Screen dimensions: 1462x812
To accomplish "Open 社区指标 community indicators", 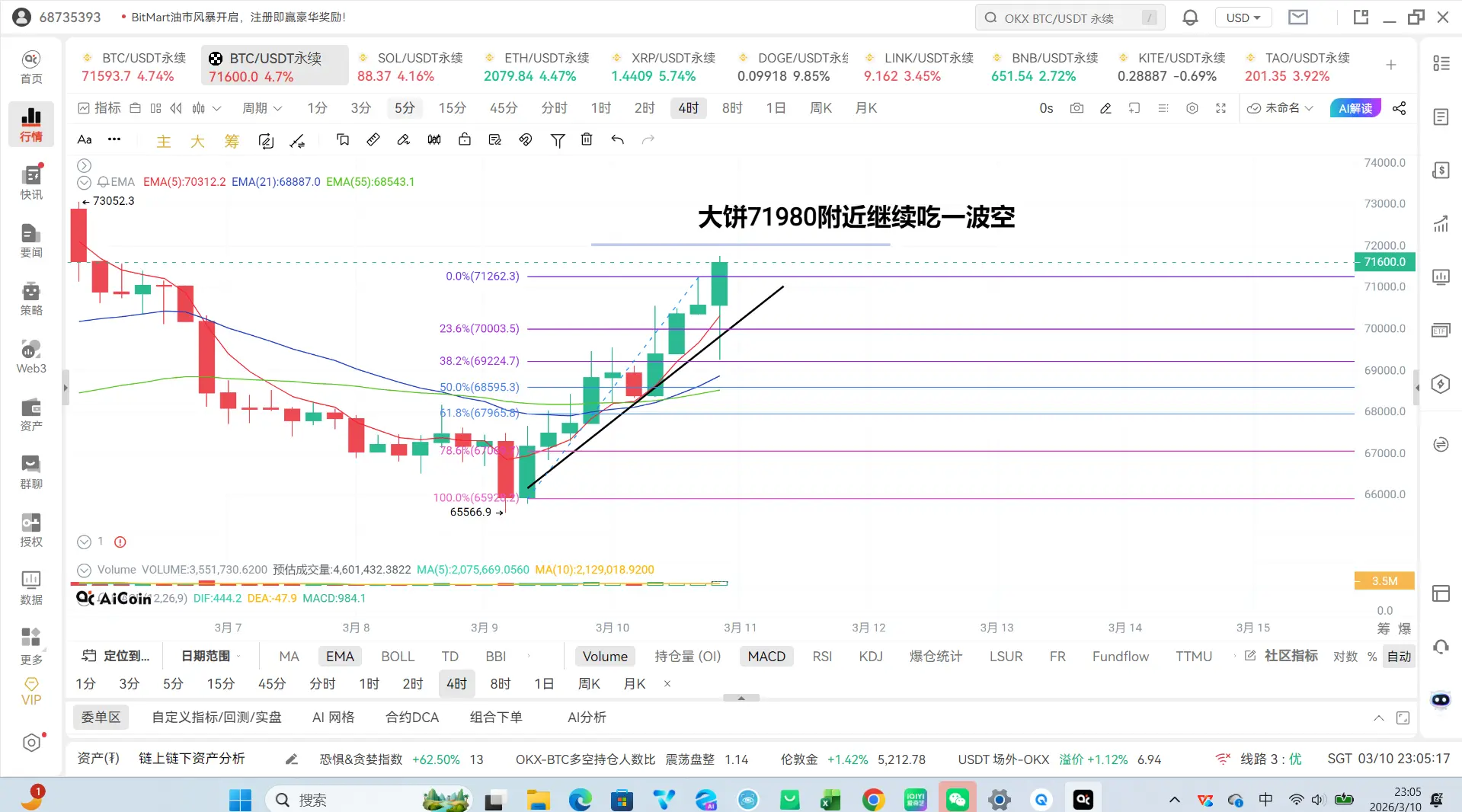I will click(1281, 657).
